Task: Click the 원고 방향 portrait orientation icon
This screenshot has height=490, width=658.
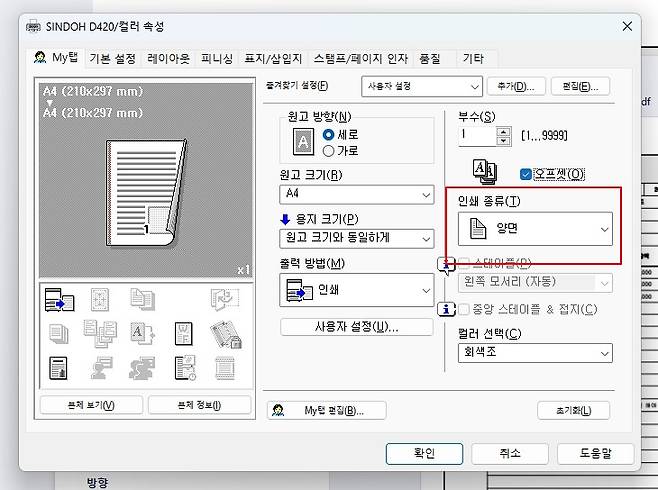Action: click(303, 141)
